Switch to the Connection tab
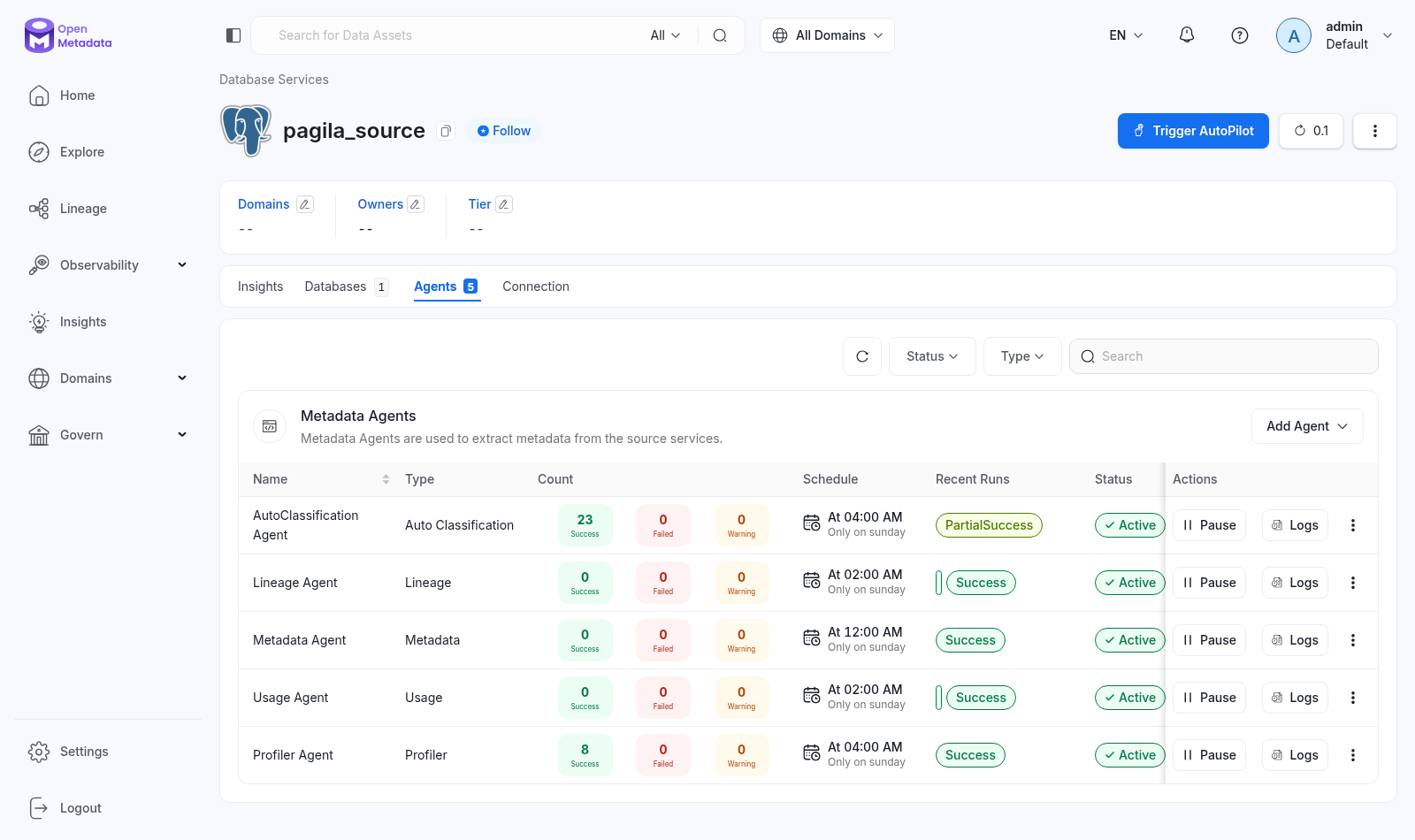The image size is (1415, 840). 536,286
